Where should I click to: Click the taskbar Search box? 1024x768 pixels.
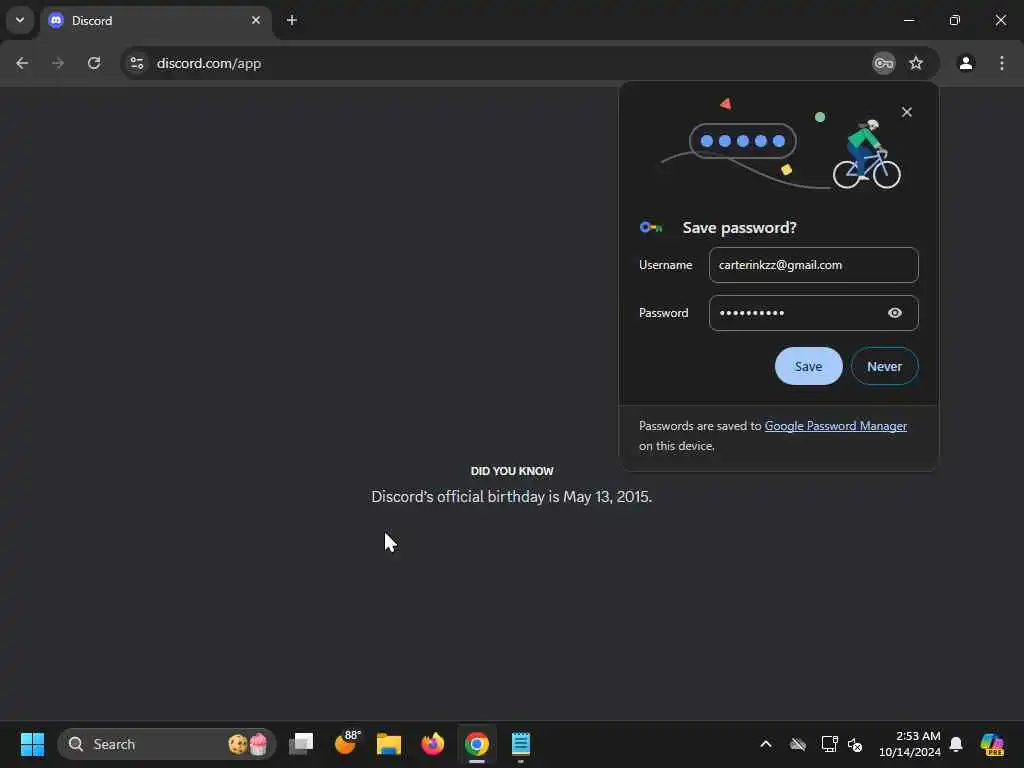167,744
